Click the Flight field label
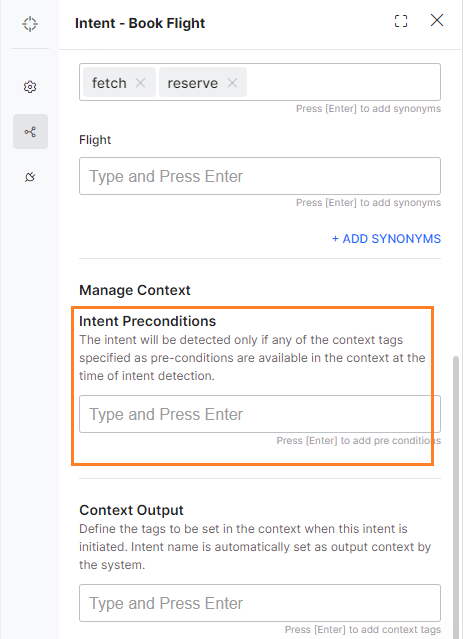Viewport: 463px width, 639px height. click(x=95, y=140)
